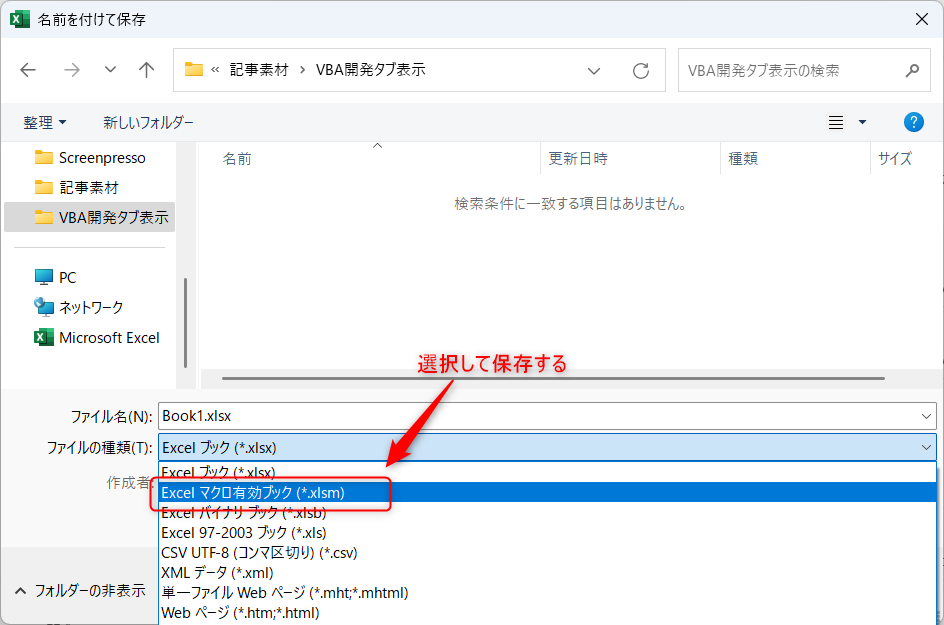Image resolution: width=944 pixels, height=625 pixels.
Task: Go back with the left arrow button
Action: tap(28, 70)
